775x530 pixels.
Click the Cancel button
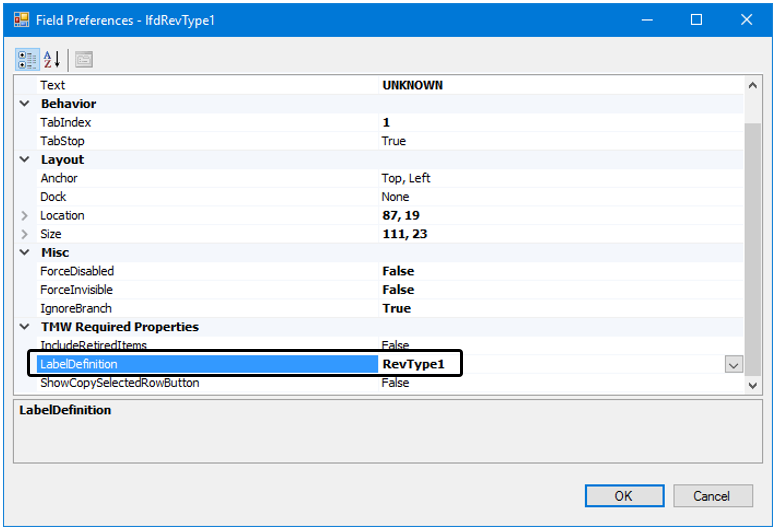click(711, 496)
